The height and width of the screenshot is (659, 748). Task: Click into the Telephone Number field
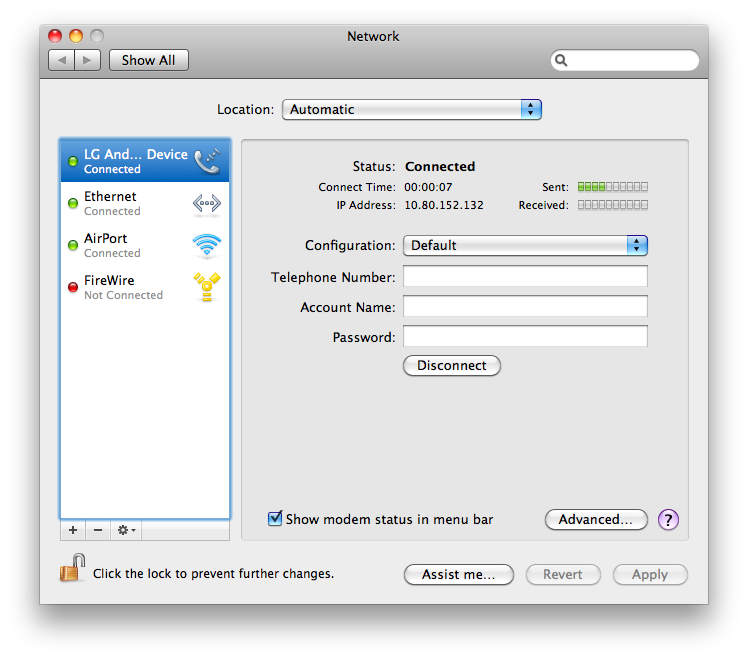pyautogui.click(x=525, y=277)
